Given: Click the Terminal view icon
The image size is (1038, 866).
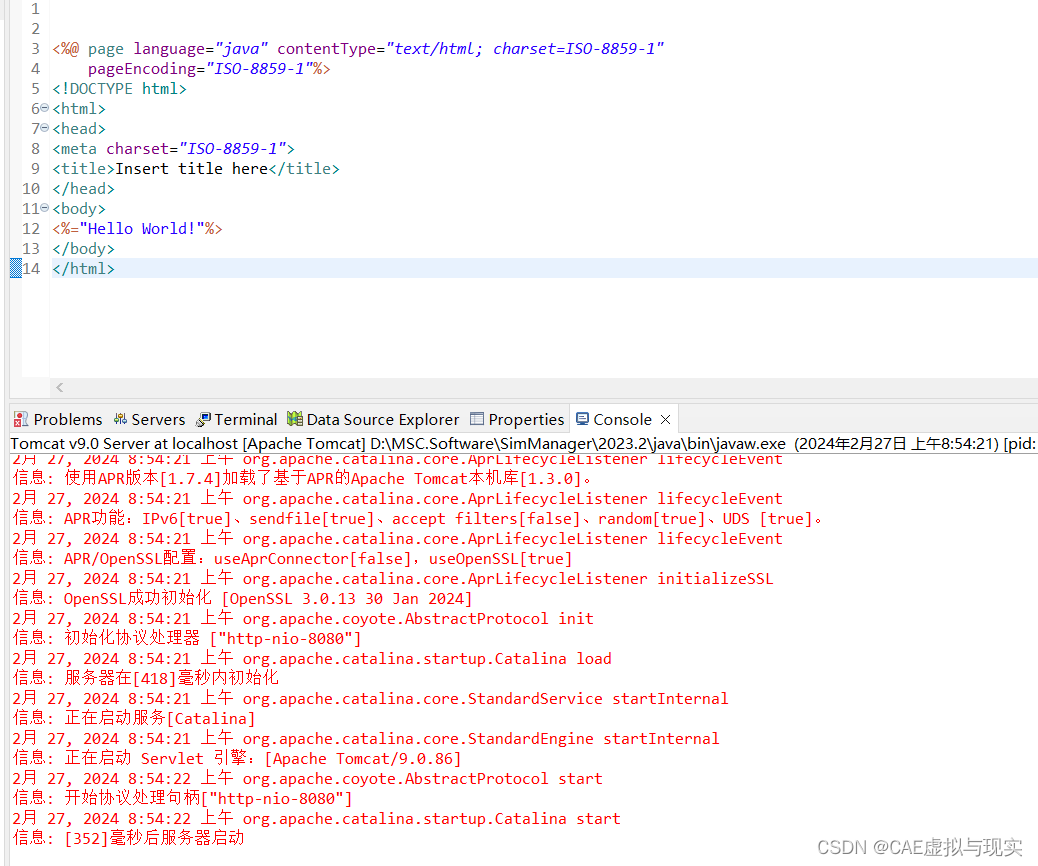Looking at the screenshot, I should [204, 419].
